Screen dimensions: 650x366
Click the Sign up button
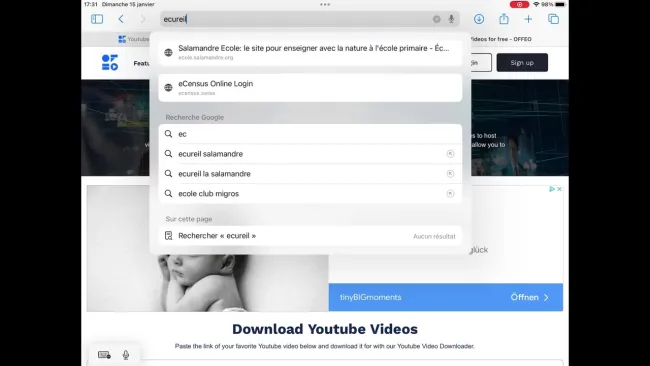pyautogui.click(x=522, y=63)
